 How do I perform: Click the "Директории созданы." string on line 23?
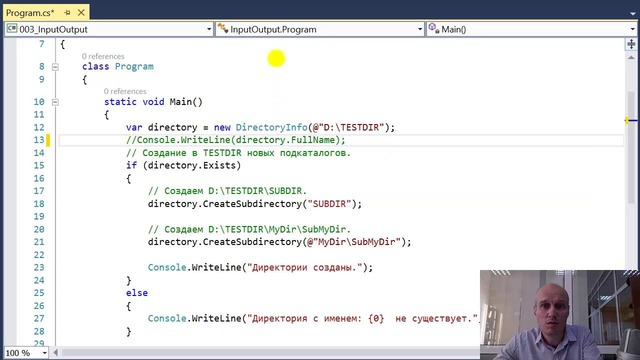click(304, 267)
